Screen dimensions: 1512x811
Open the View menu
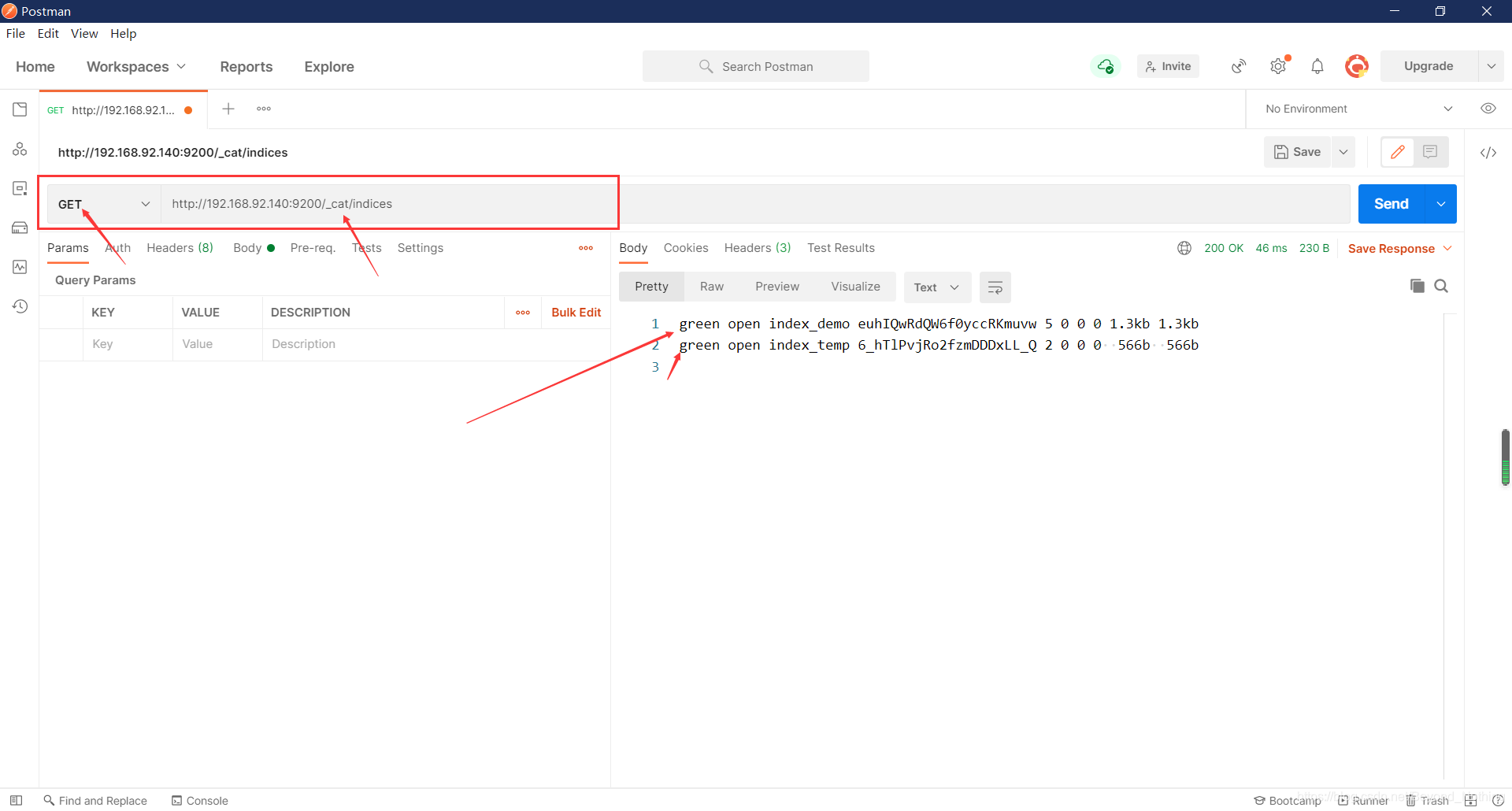84,33
